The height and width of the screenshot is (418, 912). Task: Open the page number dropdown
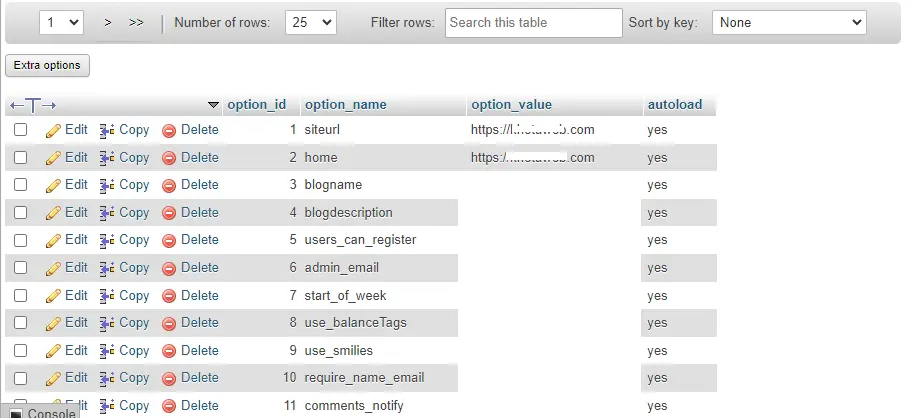(63, 22)
